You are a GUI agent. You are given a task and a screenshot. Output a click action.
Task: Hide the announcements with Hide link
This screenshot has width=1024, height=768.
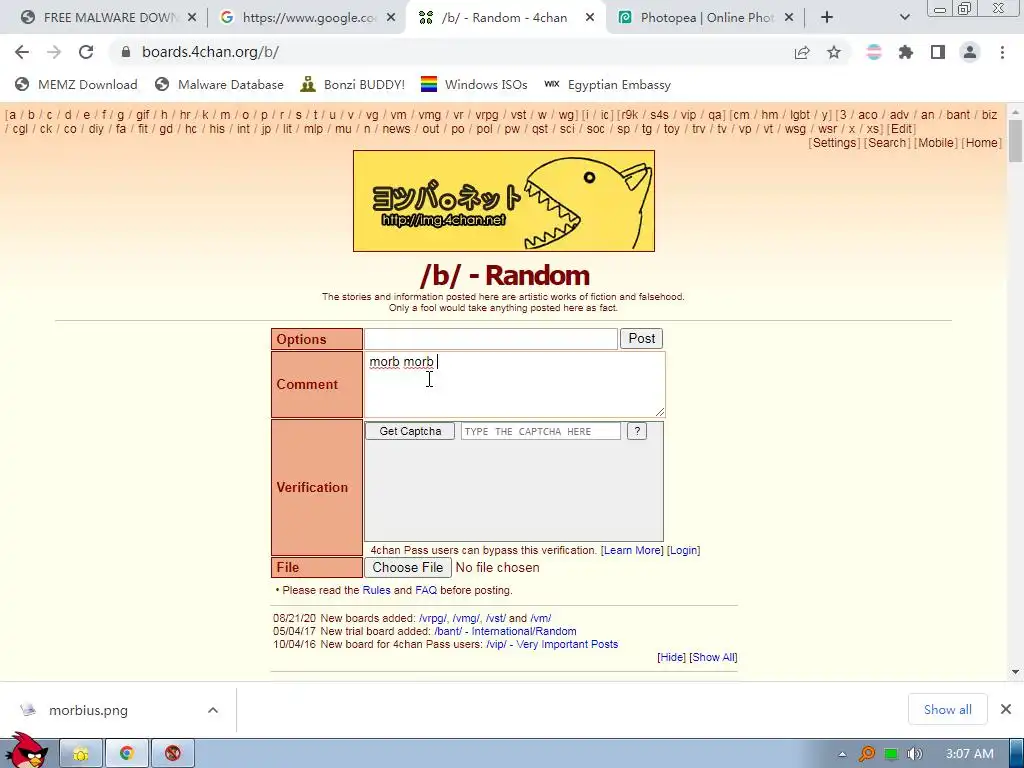[x=671, y=658]
